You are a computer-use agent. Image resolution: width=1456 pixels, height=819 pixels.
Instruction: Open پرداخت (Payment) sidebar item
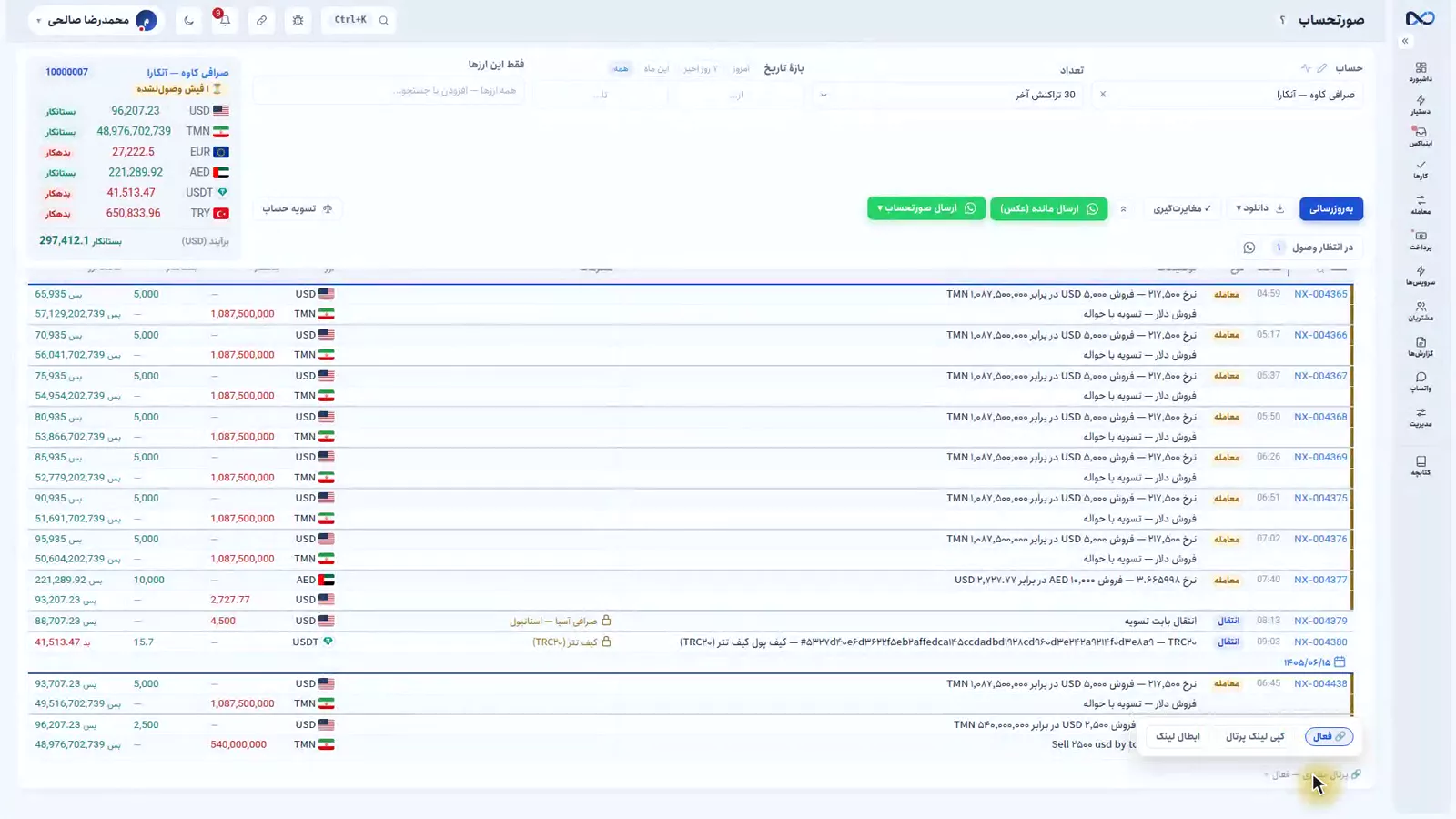(1421, 240)
